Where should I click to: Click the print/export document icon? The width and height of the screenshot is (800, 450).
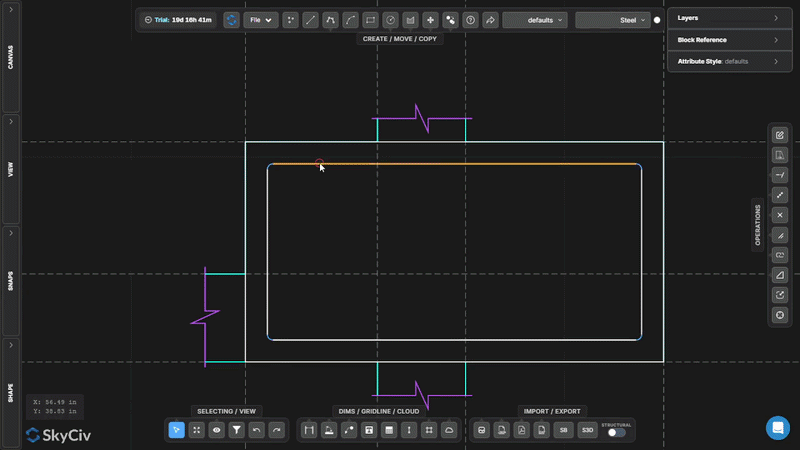pos(502,430)
